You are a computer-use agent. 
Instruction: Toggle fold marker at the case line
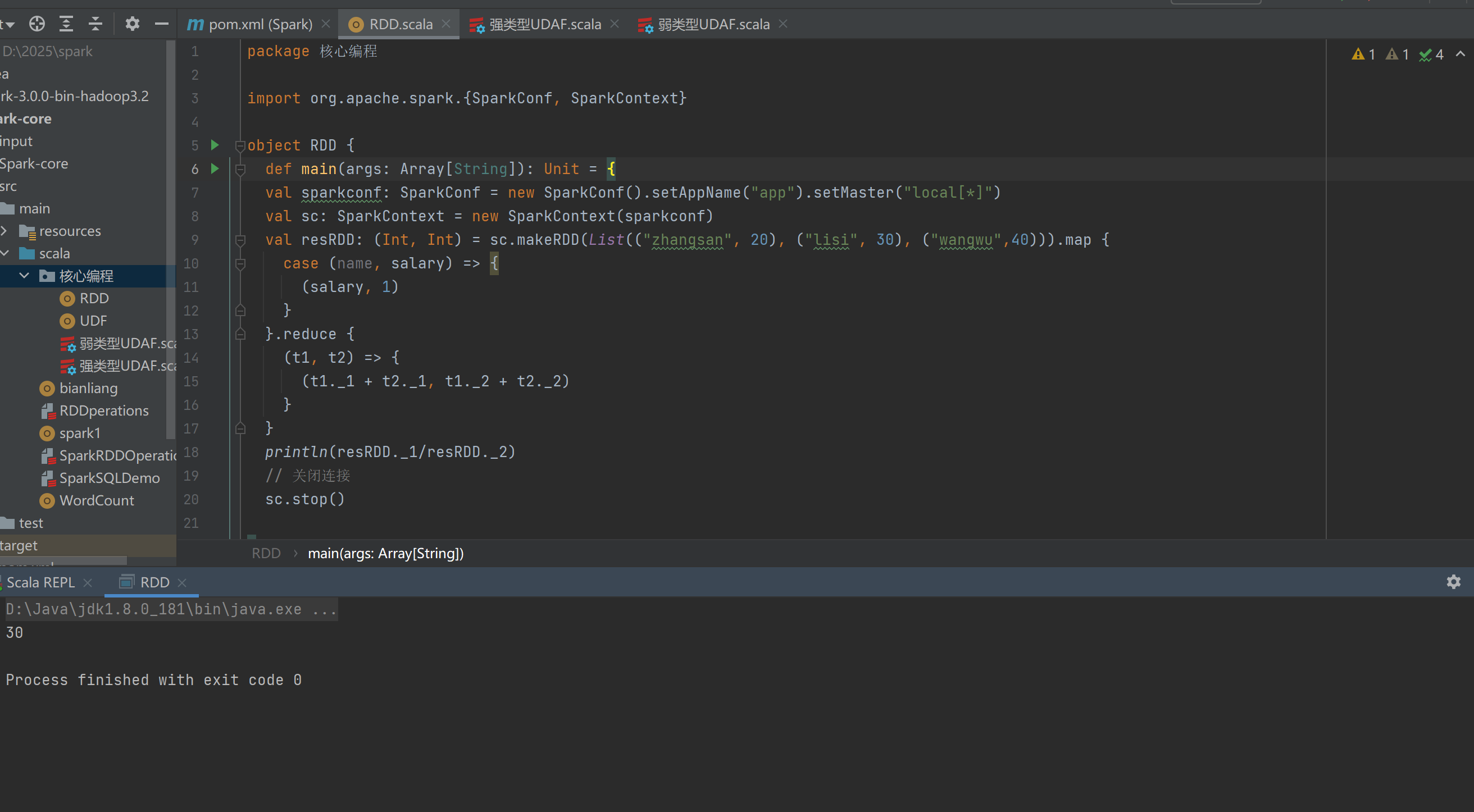(x=240, y=263)
